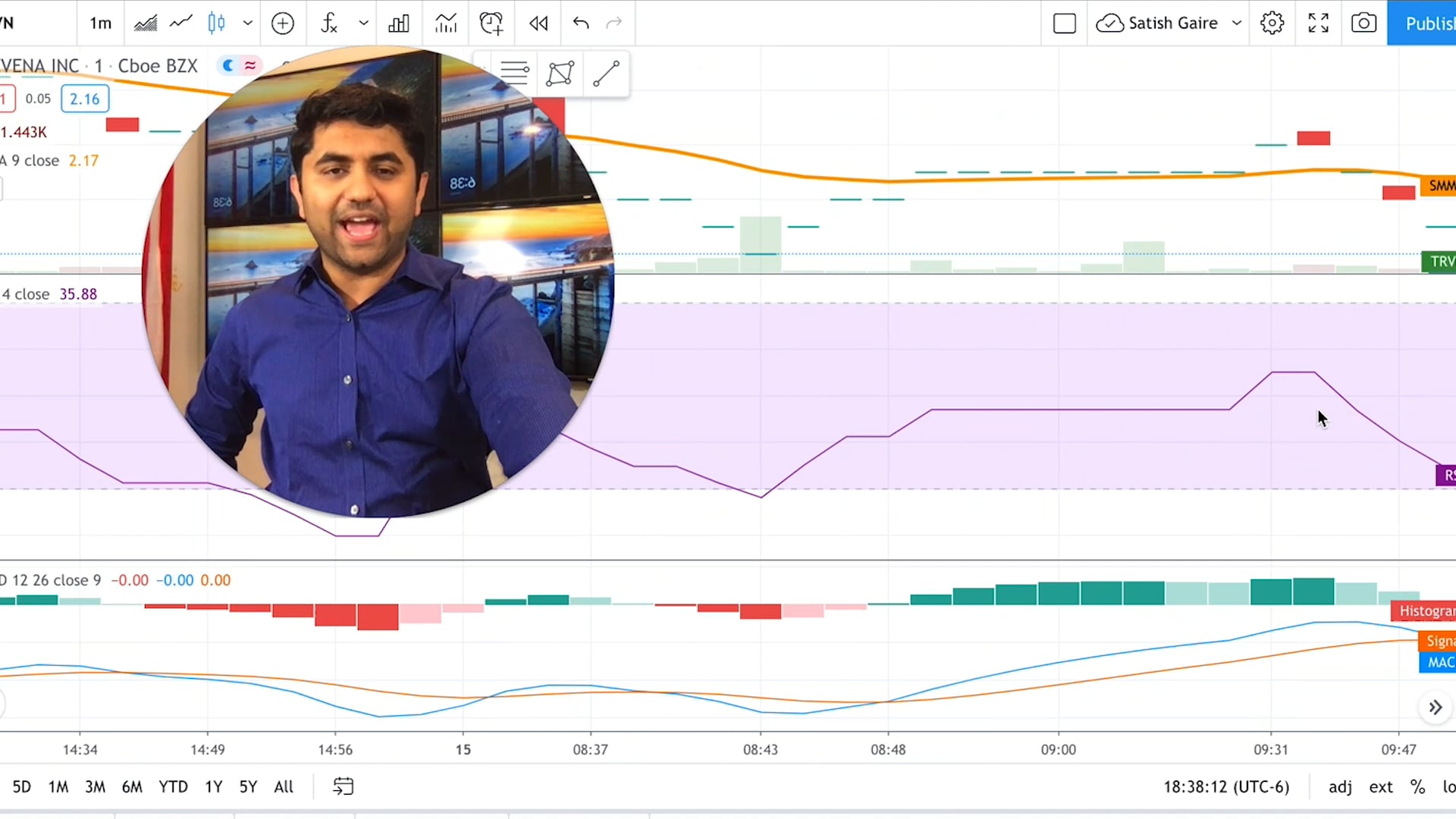Image resolution: width=1456 pixels, height=819 pixels.
Task: Take a chart snapshot with the camera icon
Action: tap(1363, 24)
